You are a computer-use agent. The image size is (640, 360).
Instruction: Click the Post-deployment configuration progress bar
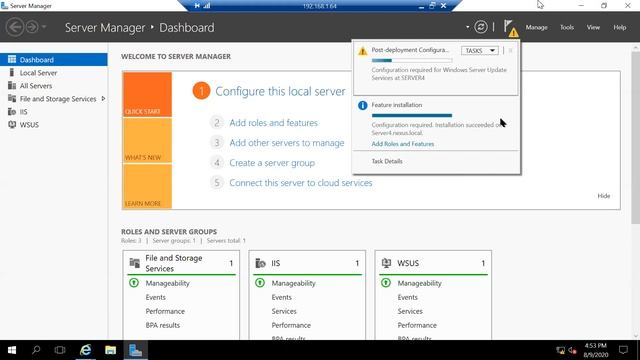click(412, 60)
